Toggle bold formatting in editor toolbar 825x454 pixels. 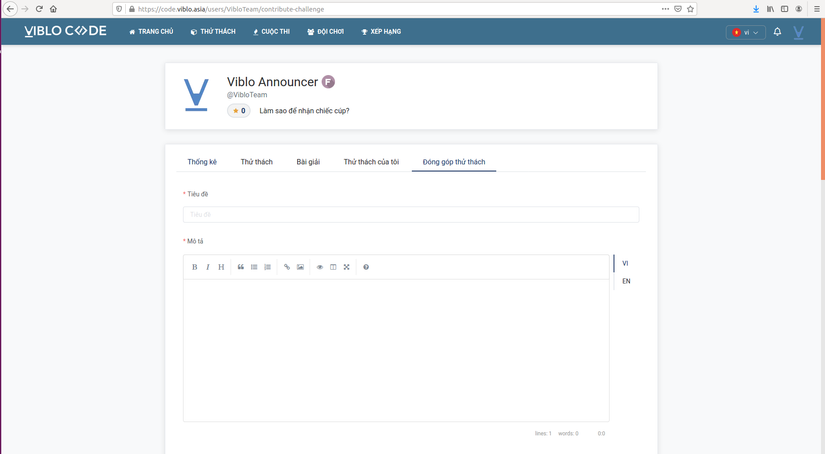click(x=195, y=267)
